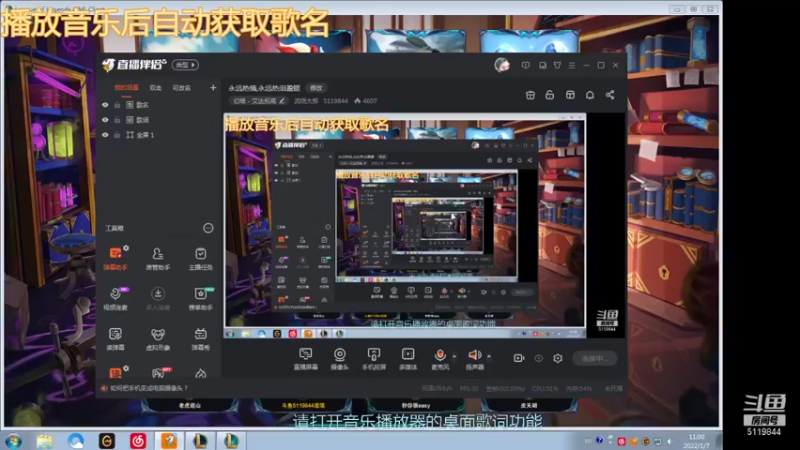The height and width of the screenshot is (450, 800).
Task: Open the 视频连麦 tool
Action: click(x=115, y=298)
